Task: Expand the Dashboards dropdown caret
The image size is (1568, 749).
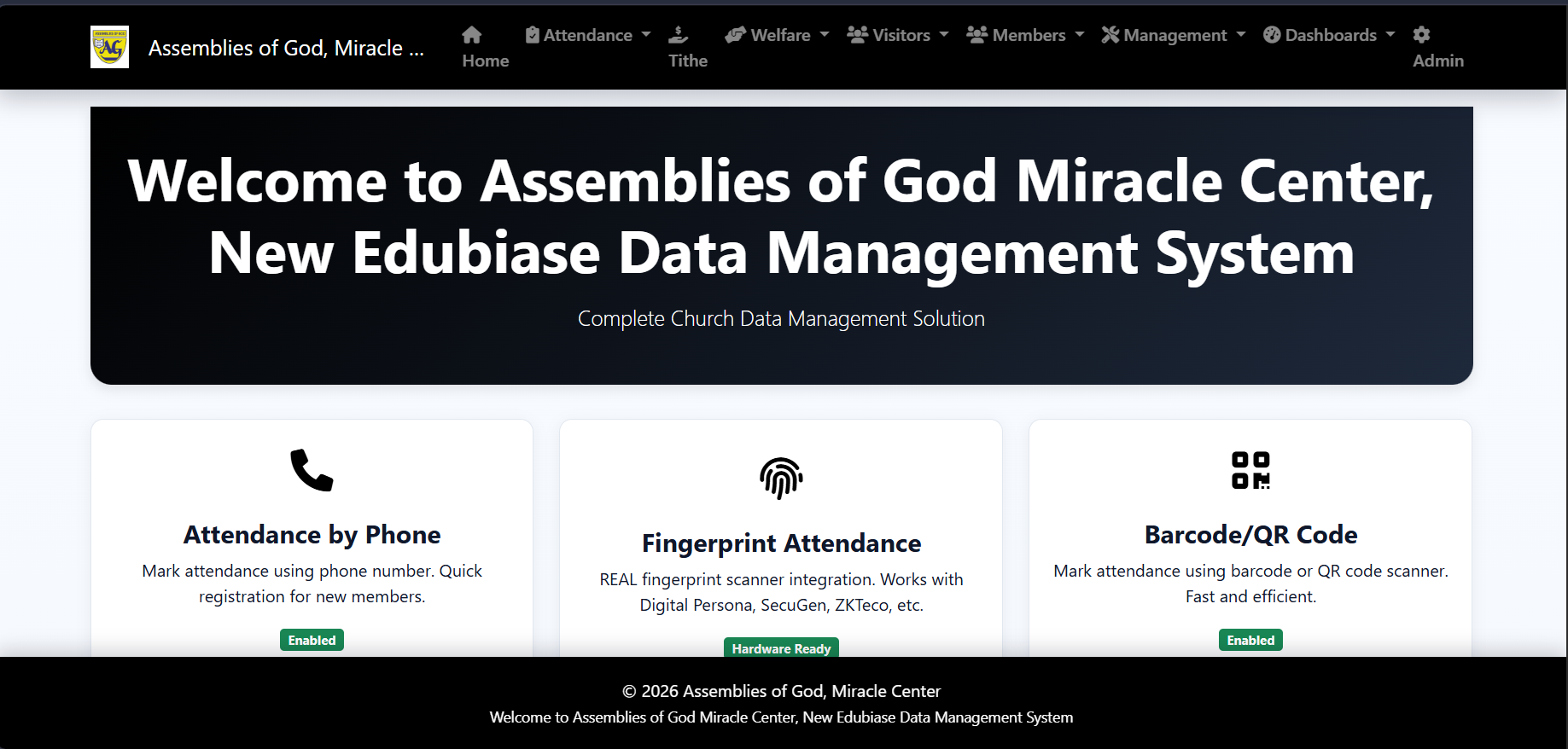Action: [x=1390, y=35]
